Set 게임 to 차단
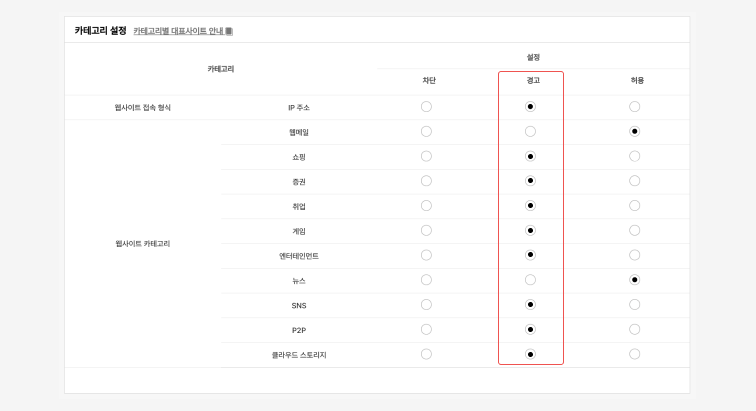Screen dimensions: 756x411 (x=426, y=231)
